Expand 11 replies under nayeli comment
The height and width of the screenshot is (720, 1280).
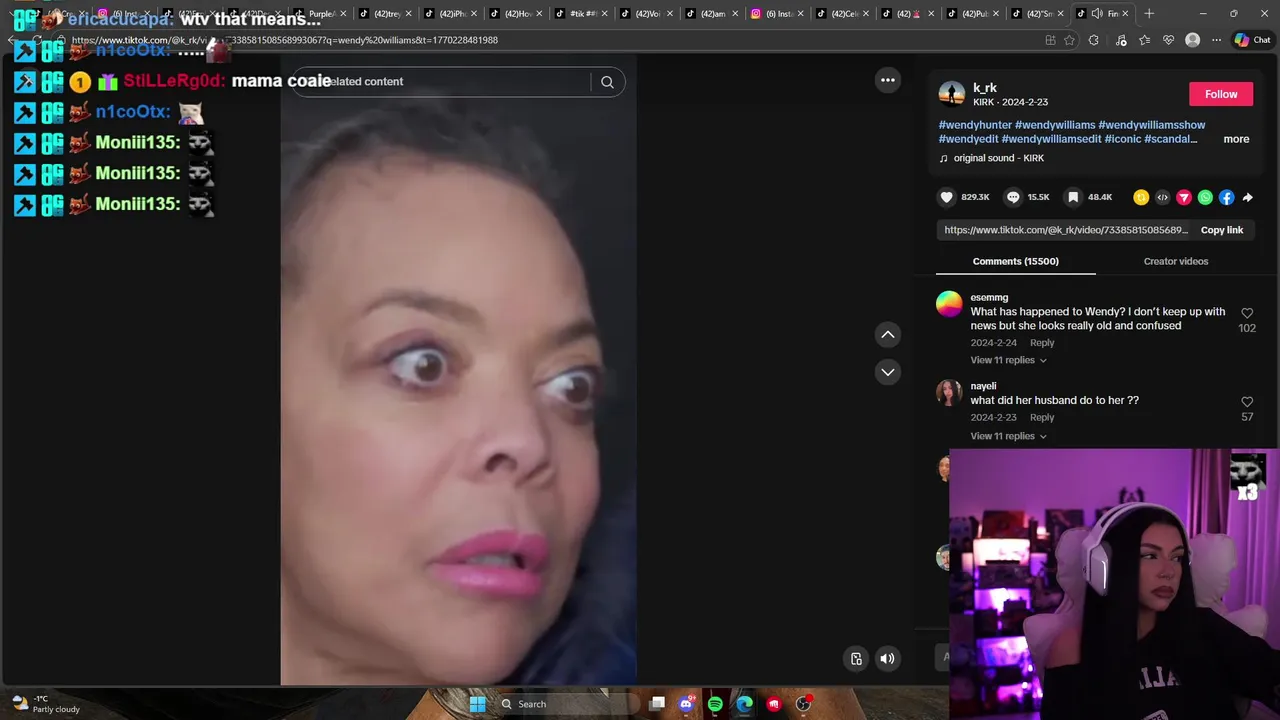coord(1008,436)
